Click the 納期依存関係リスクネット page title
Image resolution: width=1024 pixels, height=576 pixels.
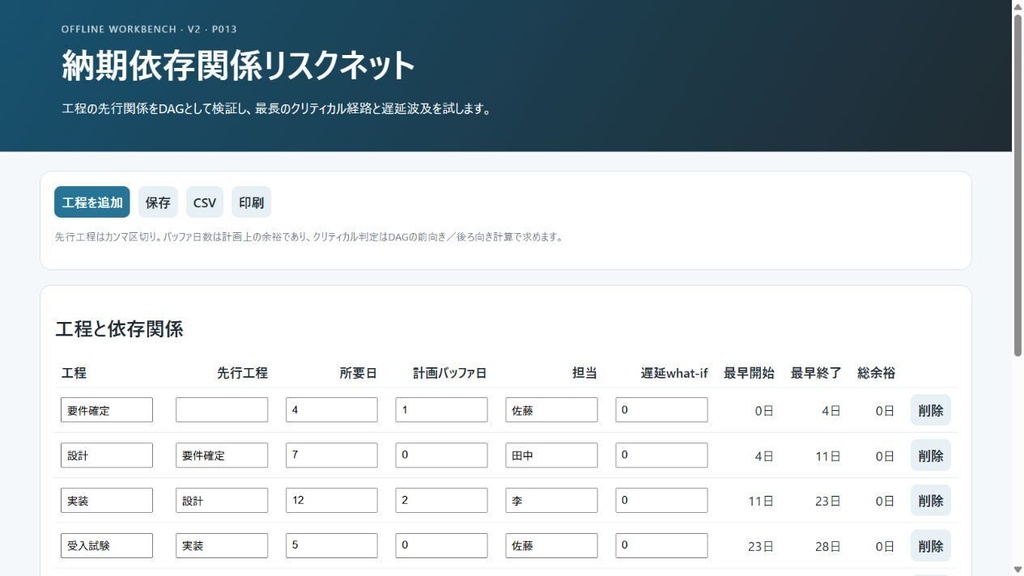click(x=238, y=65)
